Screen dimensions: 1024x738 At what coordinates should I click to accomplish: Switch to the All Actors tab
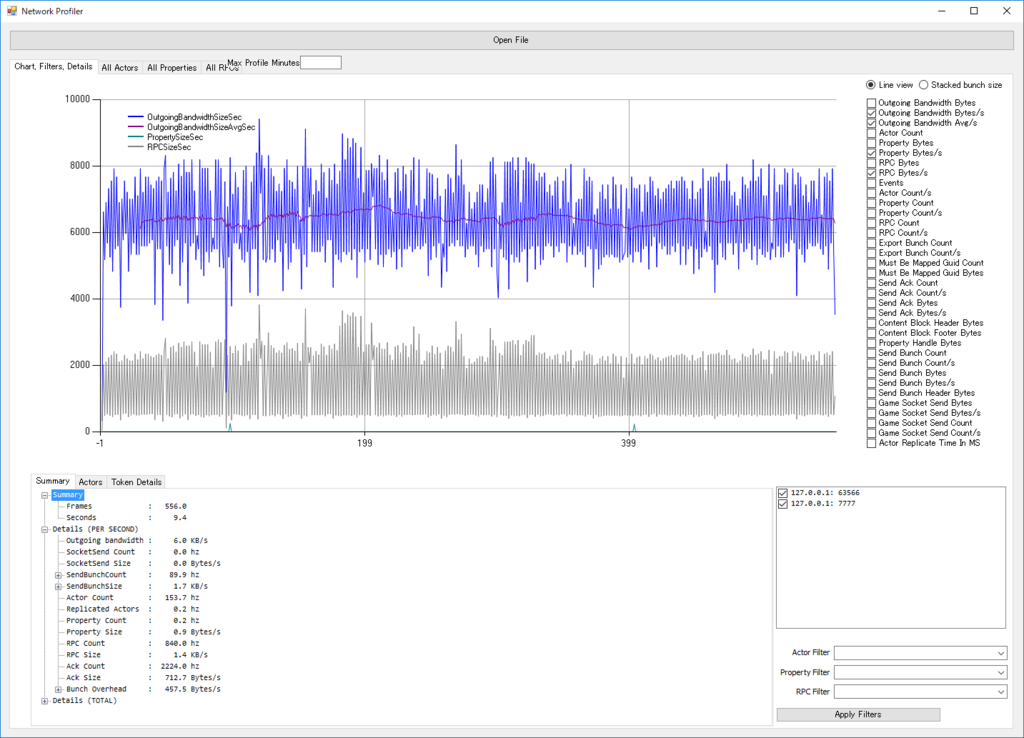click(120, 67)
